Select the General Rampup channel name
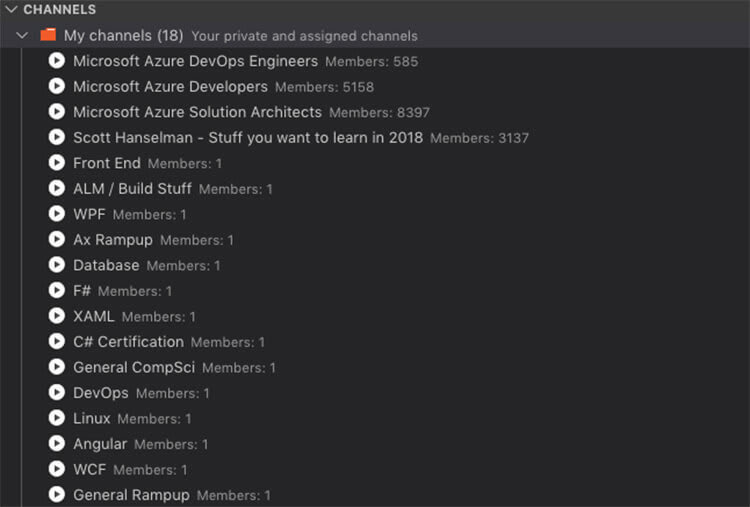The width and height of the screenshot is (750, 507). tap(132, 495)
